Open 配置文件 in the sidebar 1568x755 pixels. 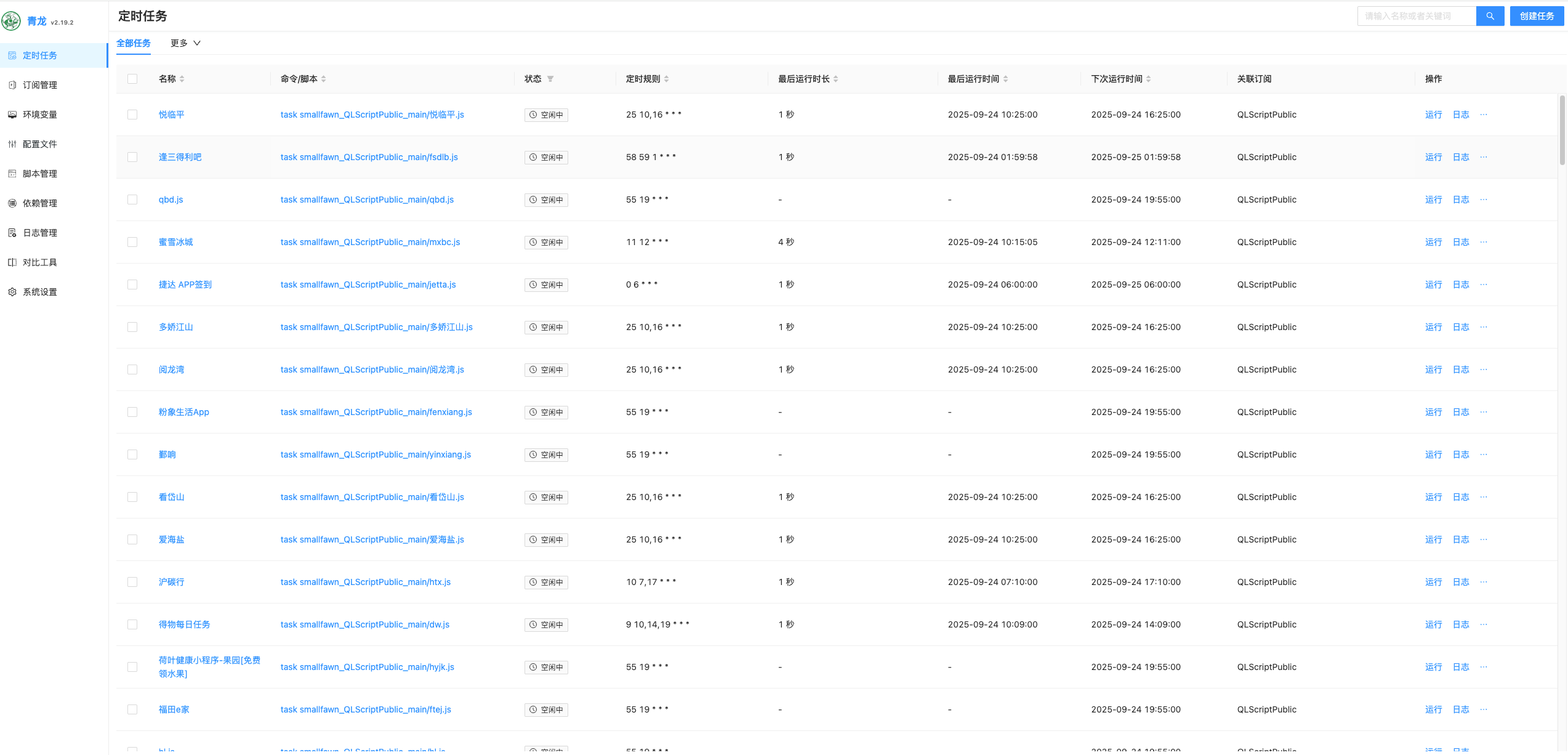pos(40,144)
